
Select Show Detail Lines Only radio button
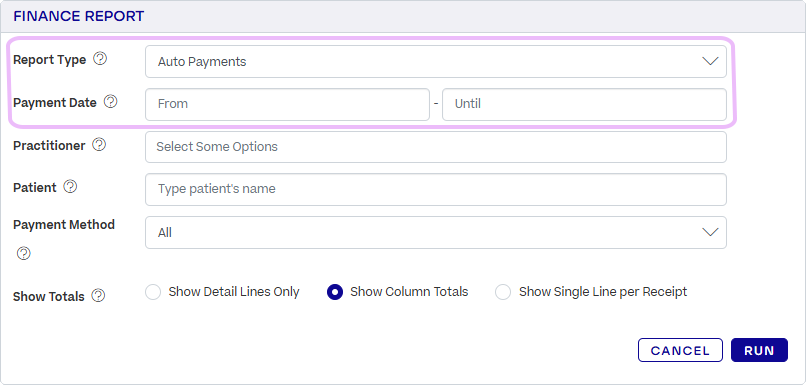153,292
